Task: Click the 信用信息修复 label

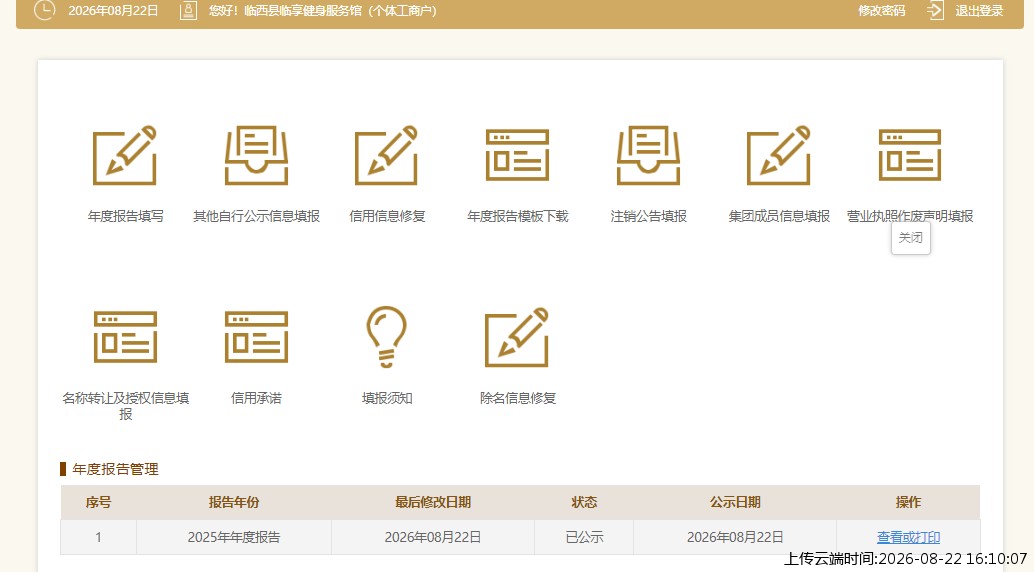Action: pos(387,216)
